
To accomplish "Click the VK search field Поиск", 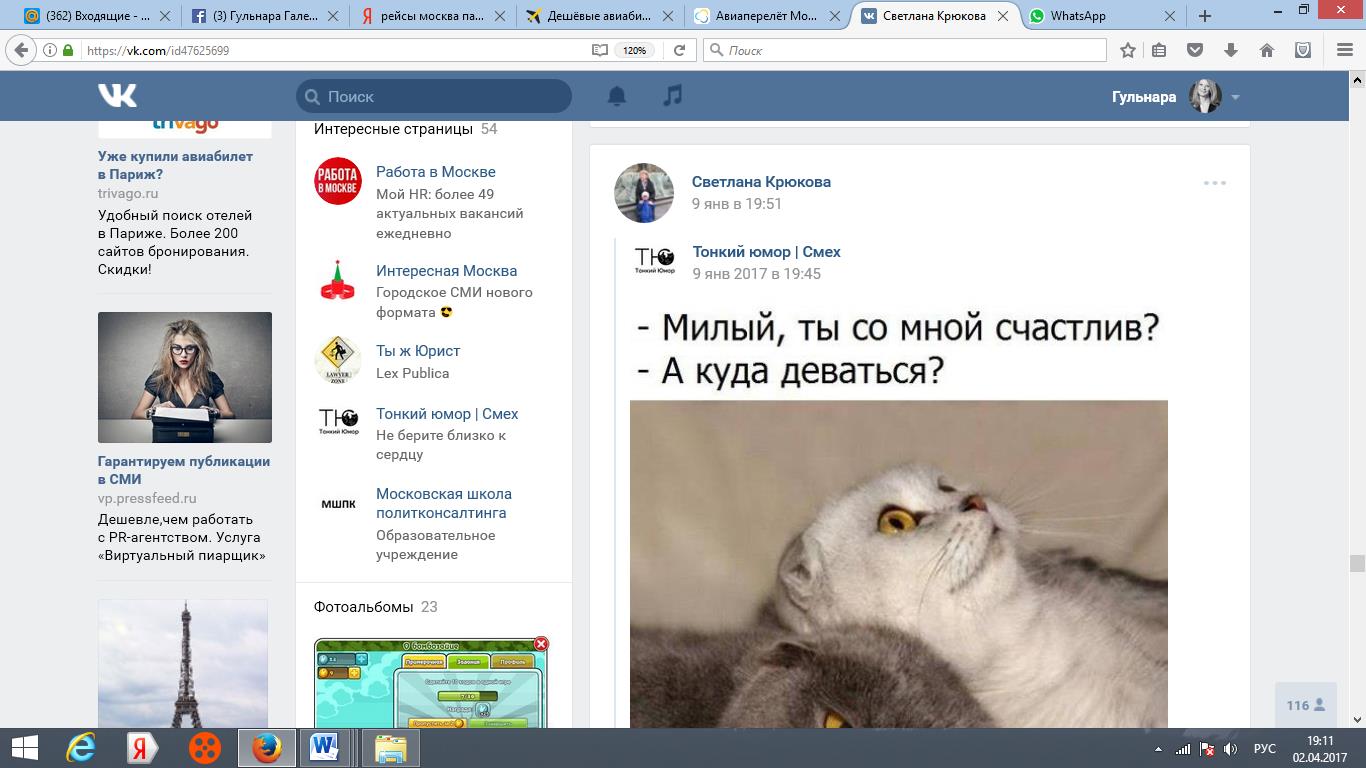I will tap(434, 96).
